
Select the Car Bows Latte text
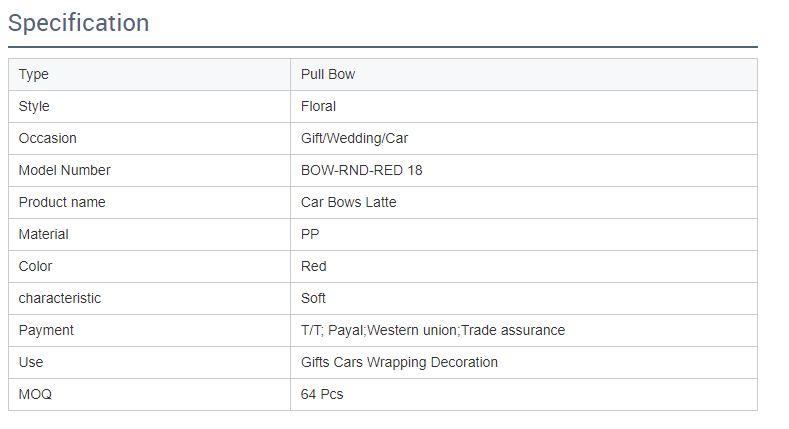point(348,202)
